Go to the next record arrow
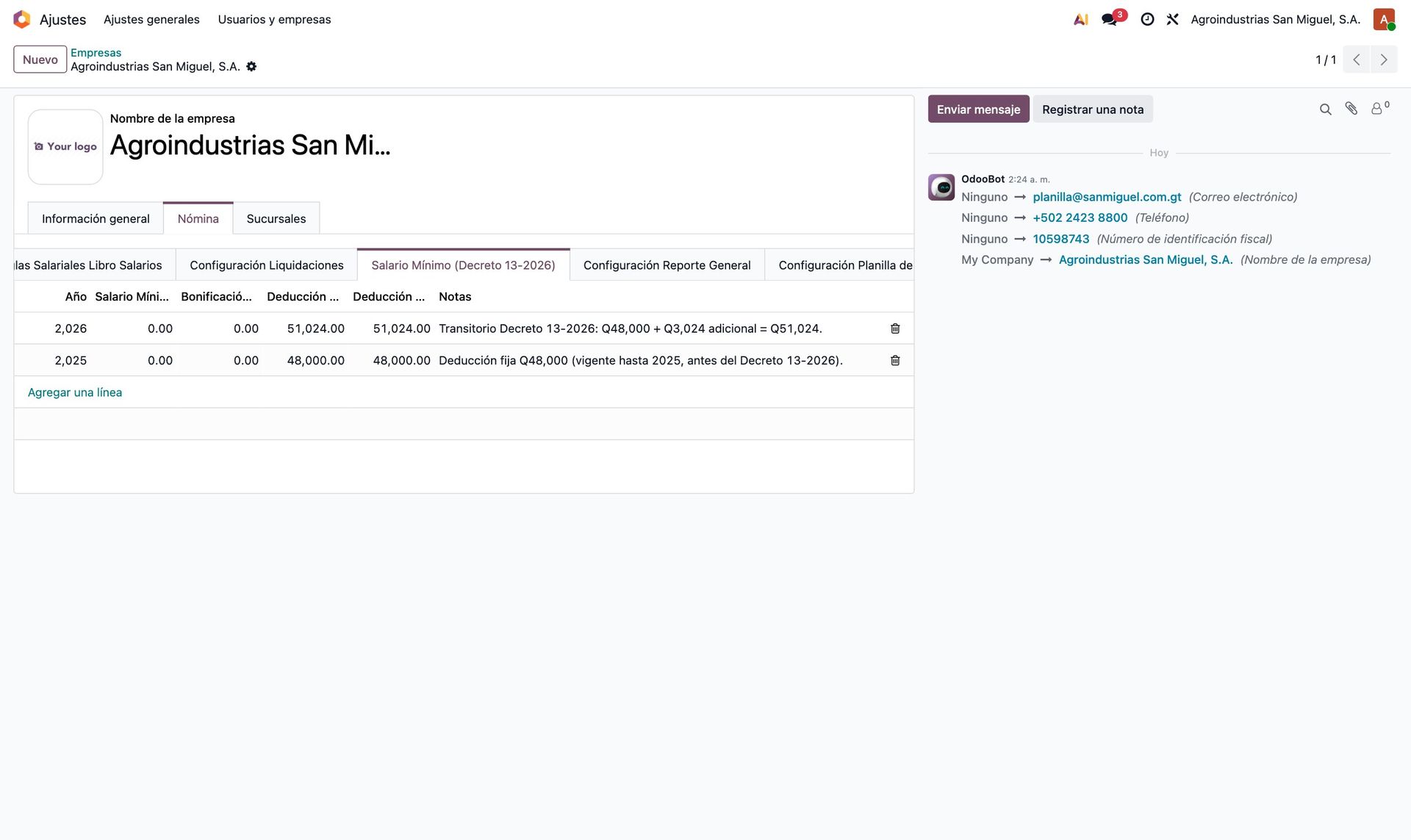This screenshot has height=840, width=1411. (1384, 60)
